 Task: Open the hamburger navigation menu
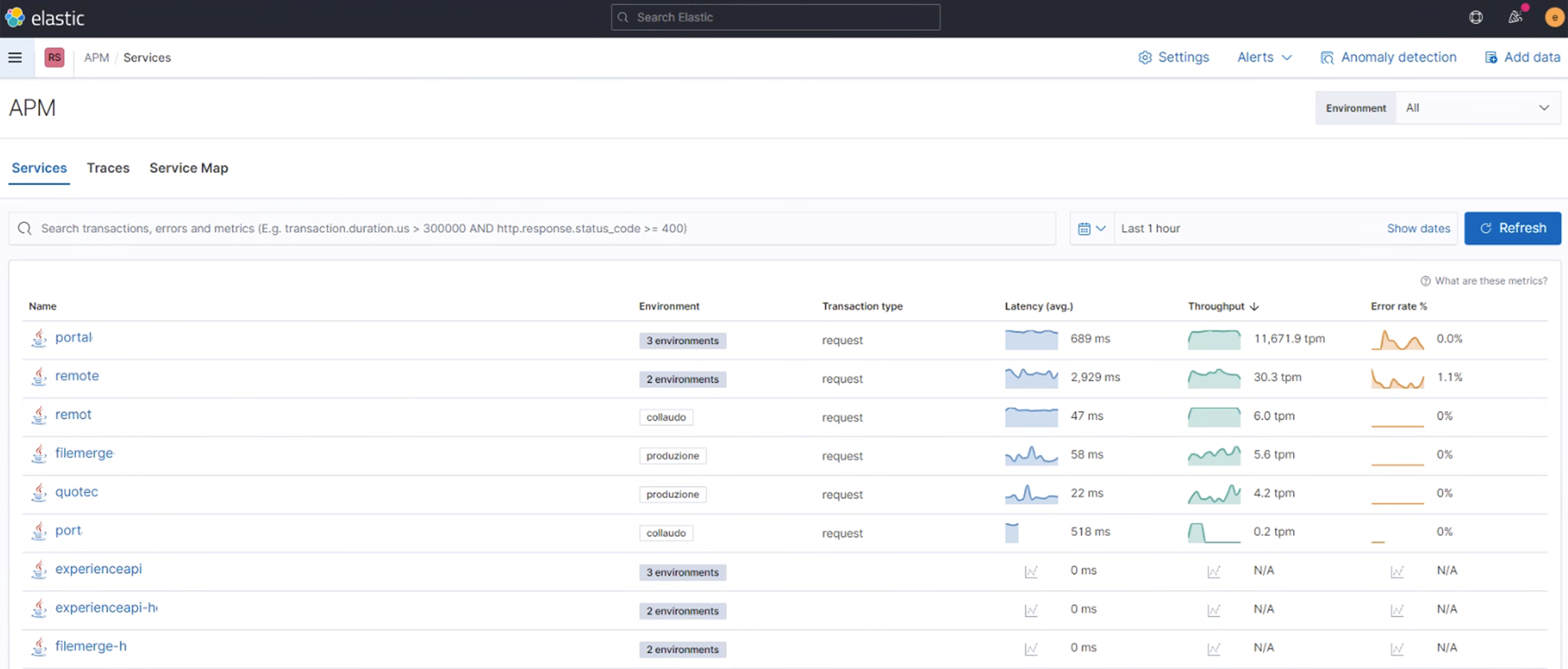15,57
